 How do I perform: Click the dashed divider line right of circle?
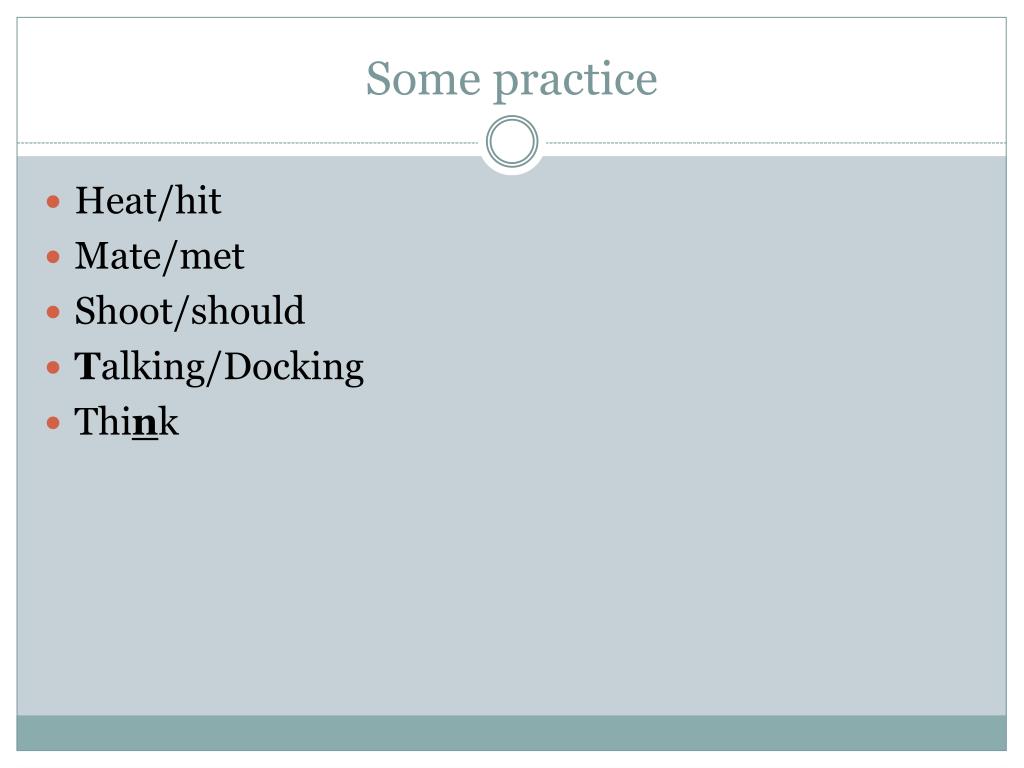[x=773, y=142]
